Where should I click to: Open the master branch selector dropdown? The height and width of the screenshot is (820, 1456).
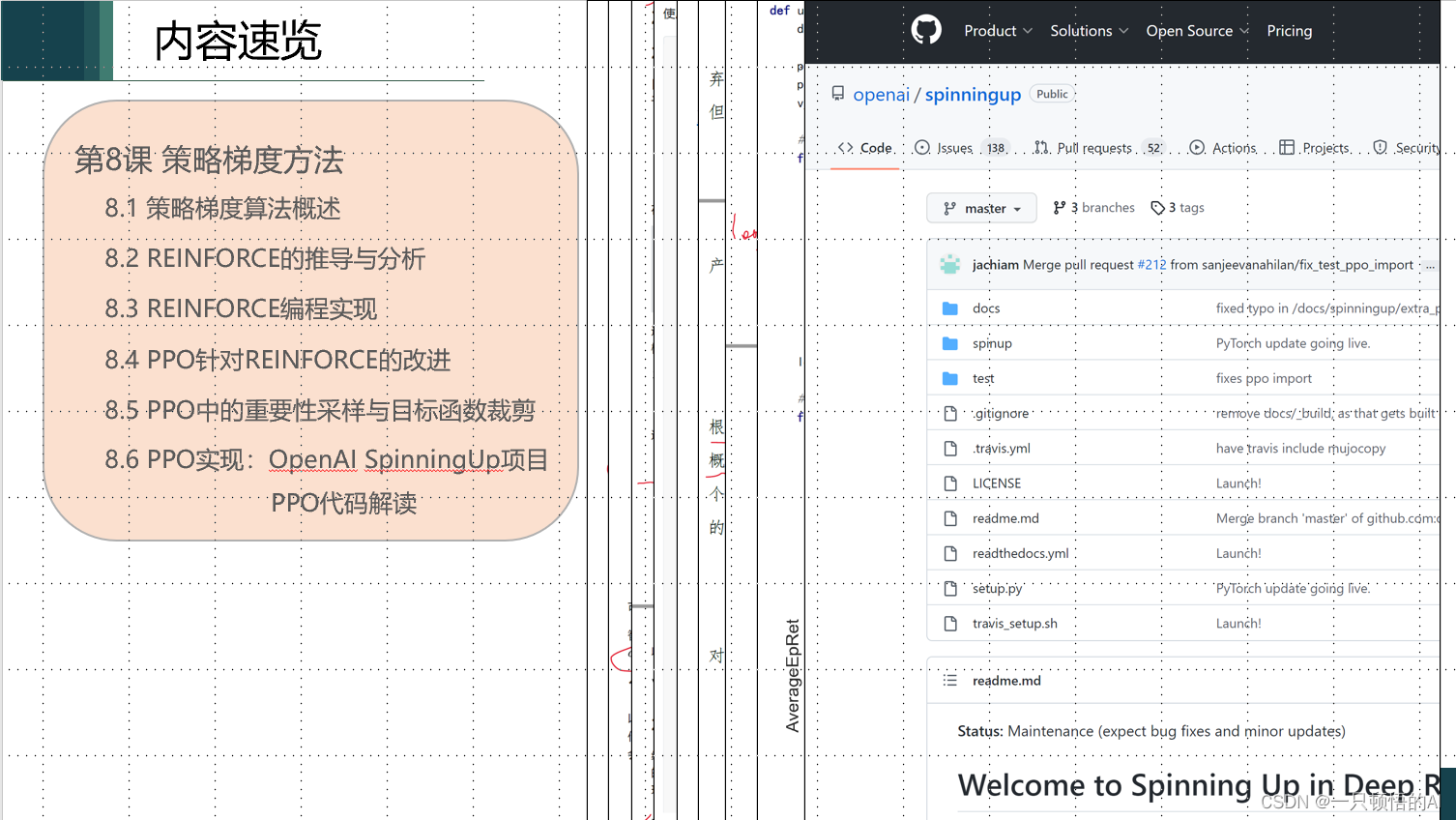click(x=981, y=208)
